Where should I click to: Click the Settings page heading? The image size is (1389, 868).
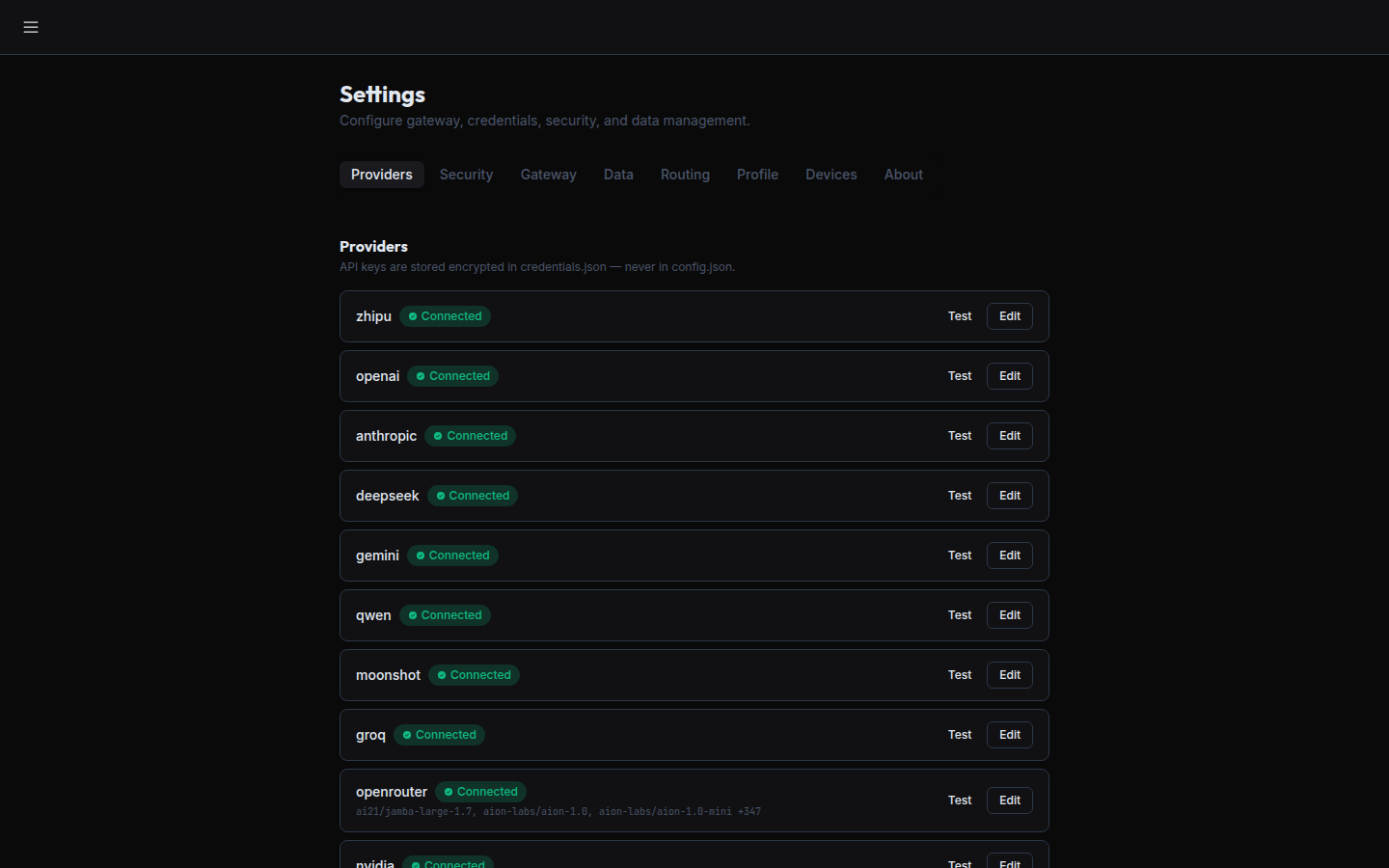pyautogui.click(x=382, y=95)
